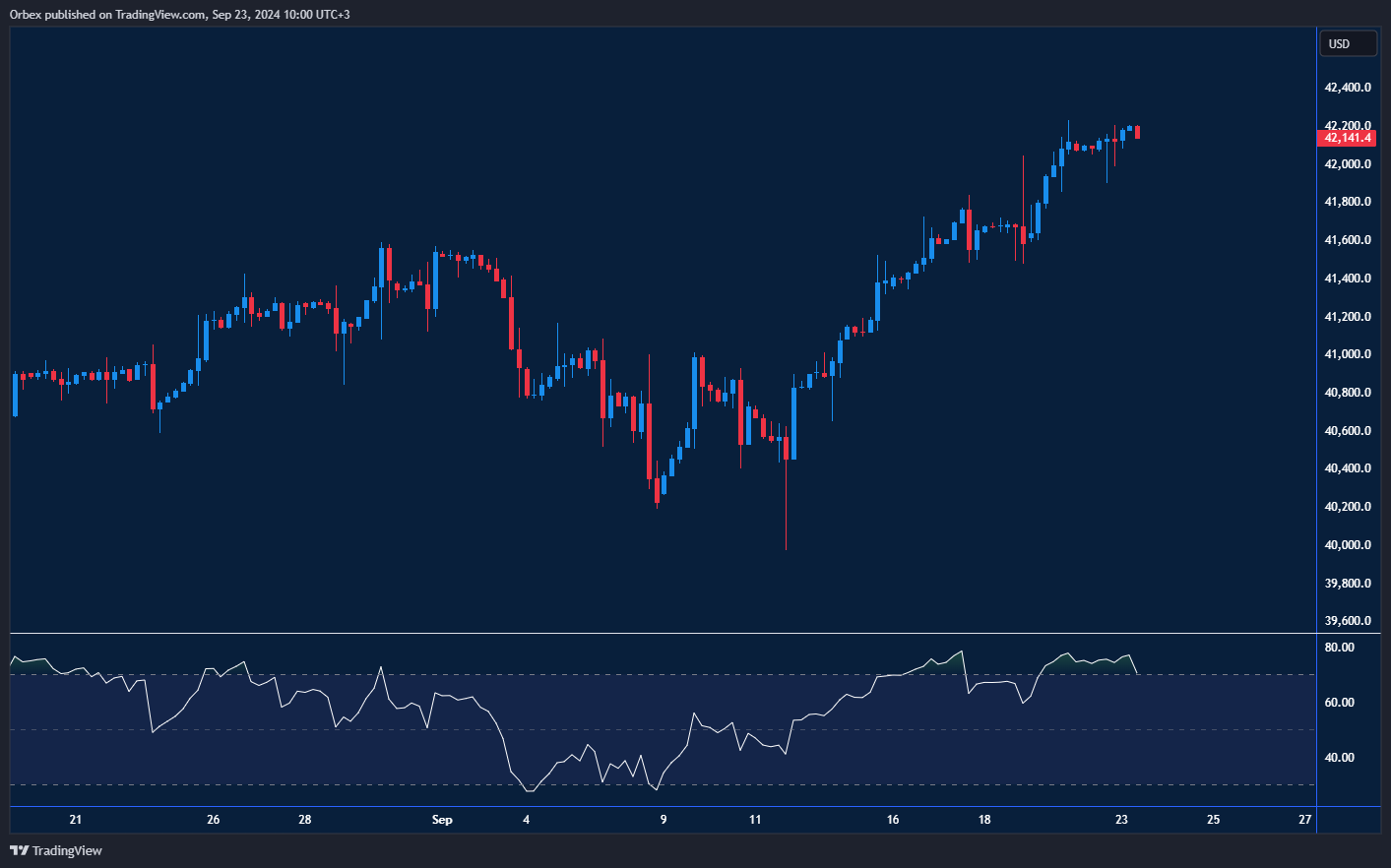The image size is (1391, 868).
Task: Click the 23 date on the time axis
Action: 1121,820
